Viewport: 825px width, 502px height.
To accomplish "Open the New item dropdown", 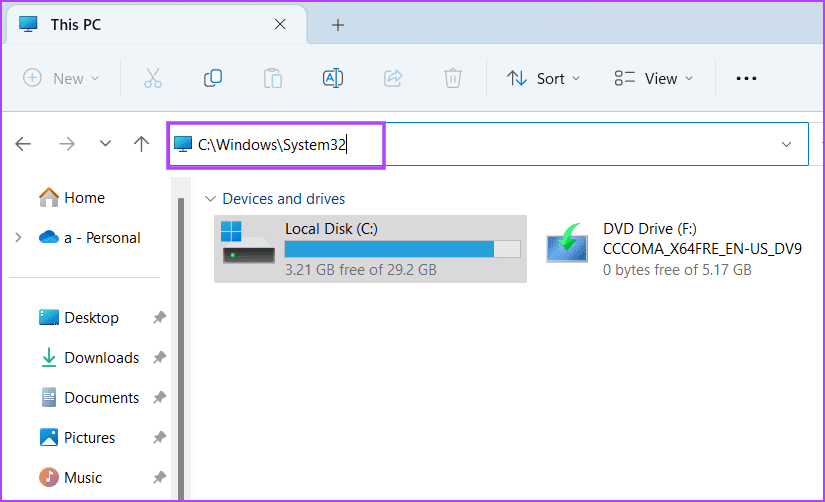I will click(61, 78).
